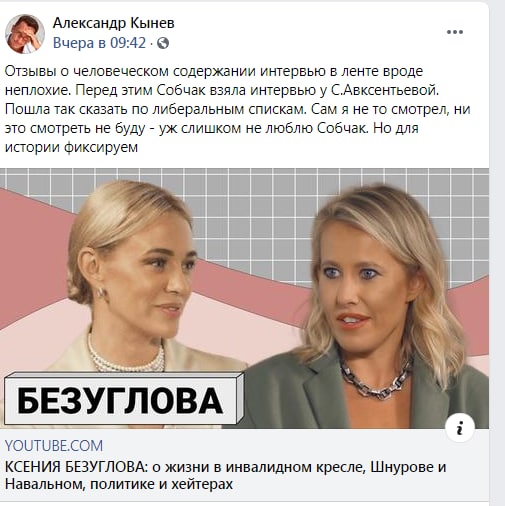Open Александр Кынев's profile picture

click(25, 34)
